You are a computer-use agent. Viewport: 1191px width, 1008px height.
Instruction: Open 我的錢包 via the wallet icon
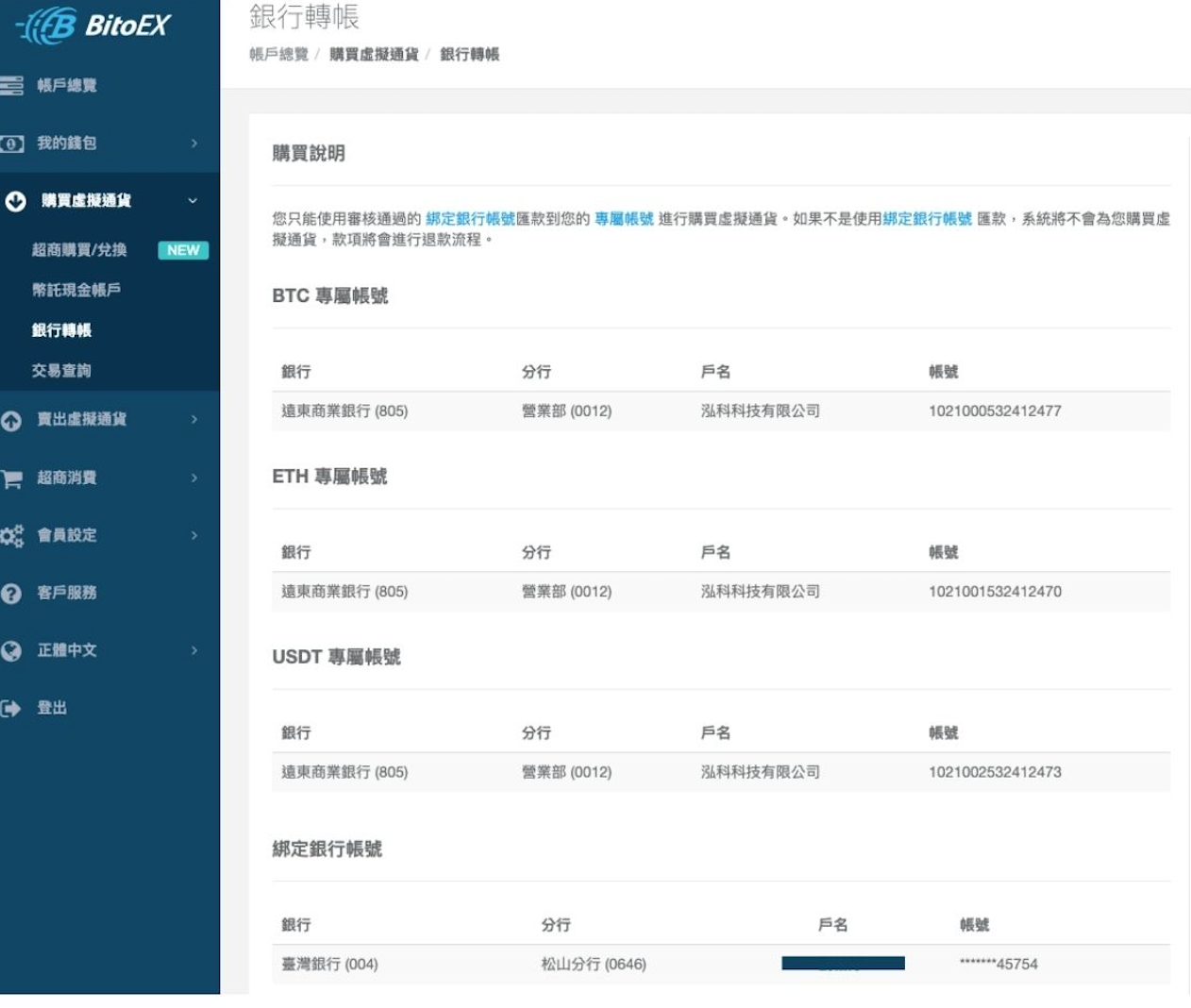point(11,143)
